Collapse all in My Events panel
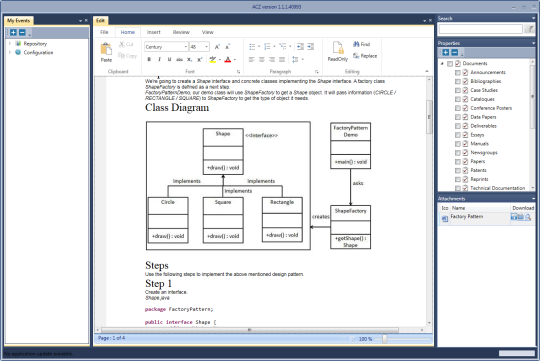 pyautogui.click(x=22, y=32)
